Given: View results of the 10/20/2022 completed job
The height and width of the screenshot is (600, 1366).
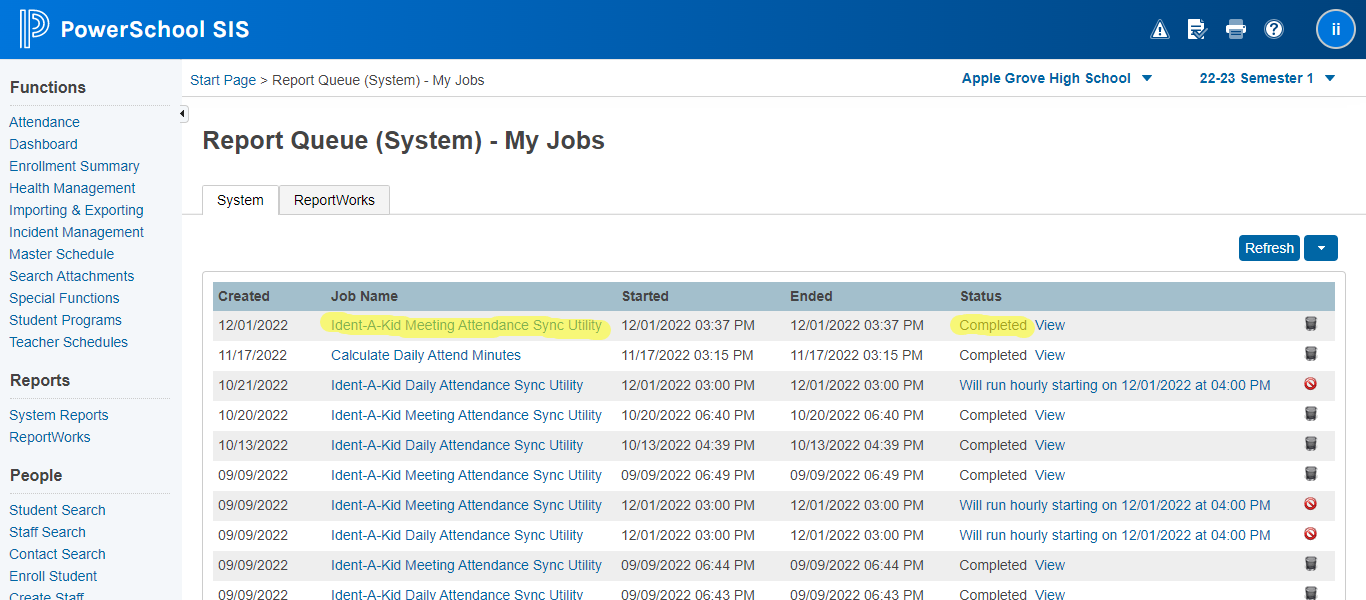Looking at the screenshot, I should point(1050,415).
